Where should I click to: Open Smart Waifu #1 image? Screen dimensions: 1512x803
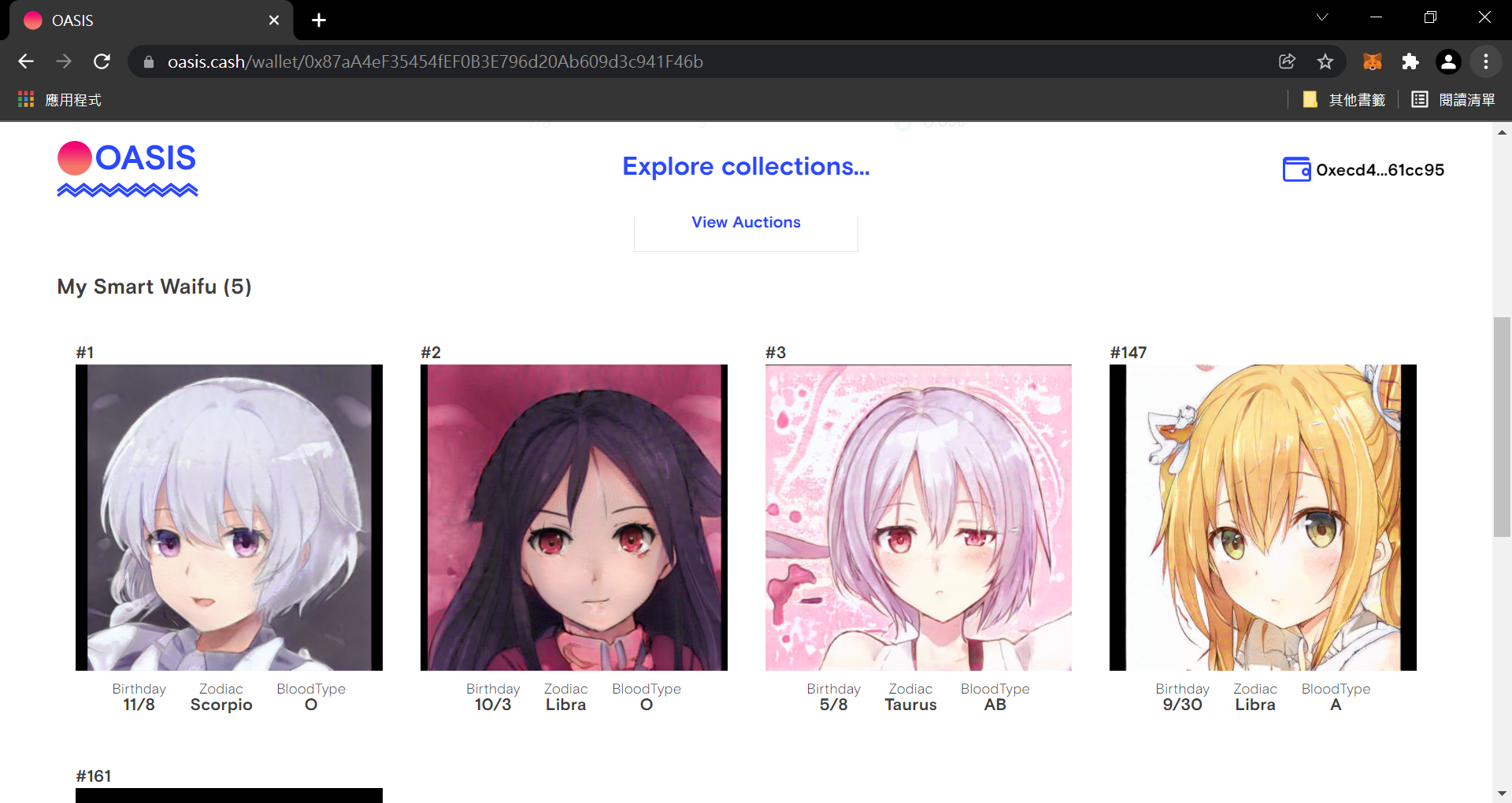(x=229, y=517)
